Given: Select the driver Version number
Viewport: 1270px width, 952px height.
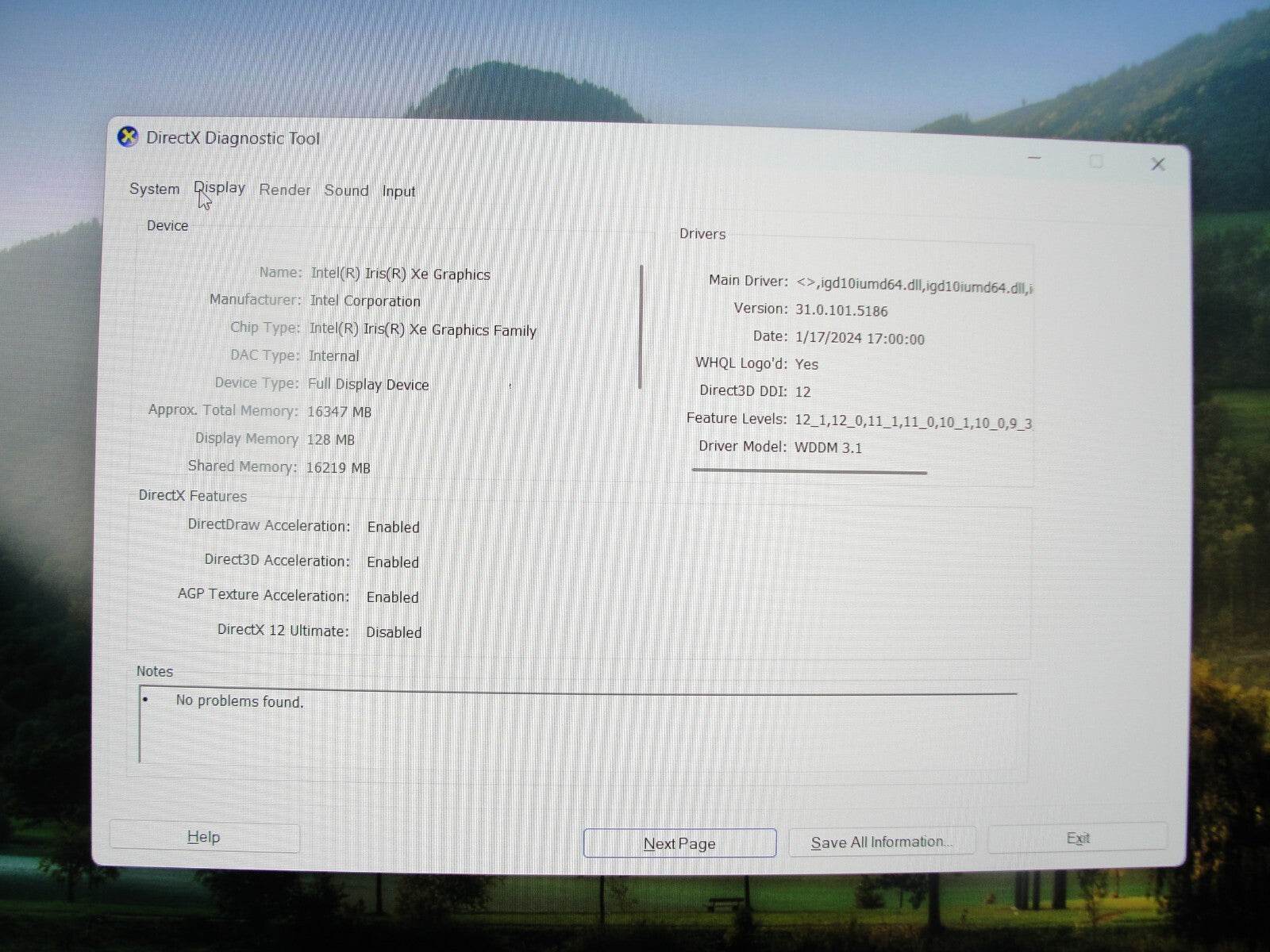Looking at the screenshot, I should tap(841, 311).
